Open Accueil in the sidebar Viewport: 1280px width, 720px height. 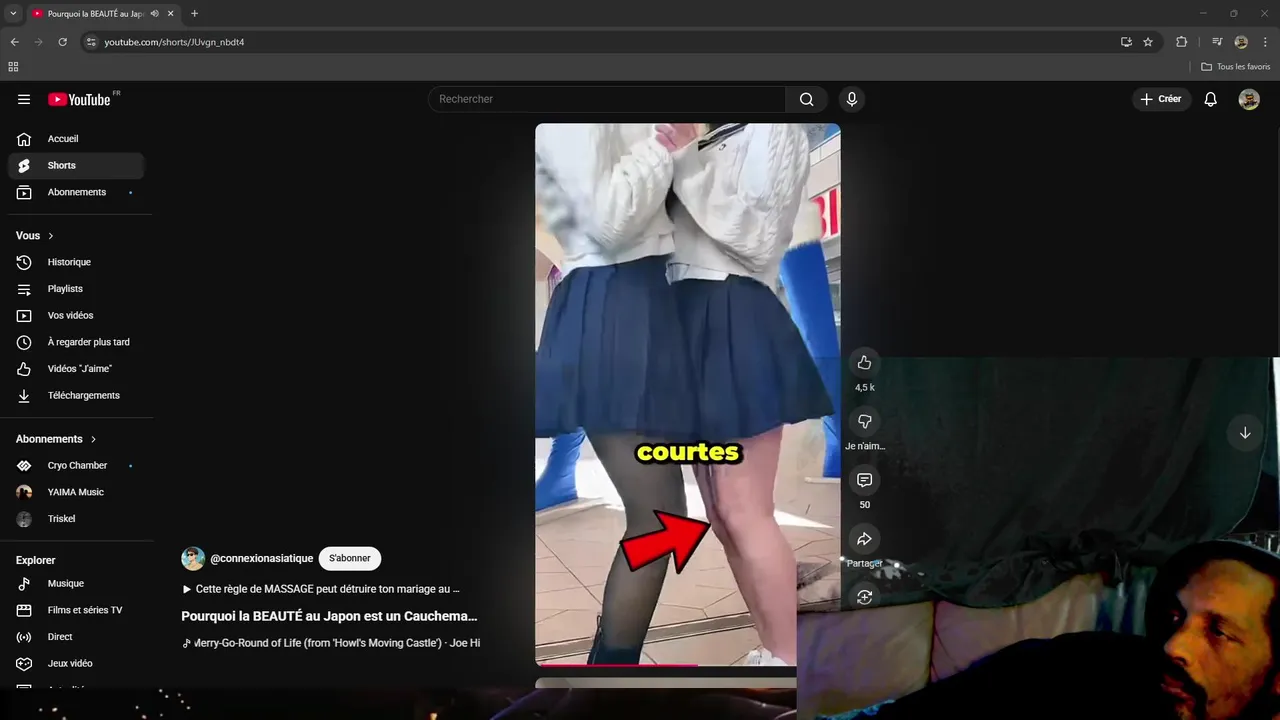(x=76, y=139)
